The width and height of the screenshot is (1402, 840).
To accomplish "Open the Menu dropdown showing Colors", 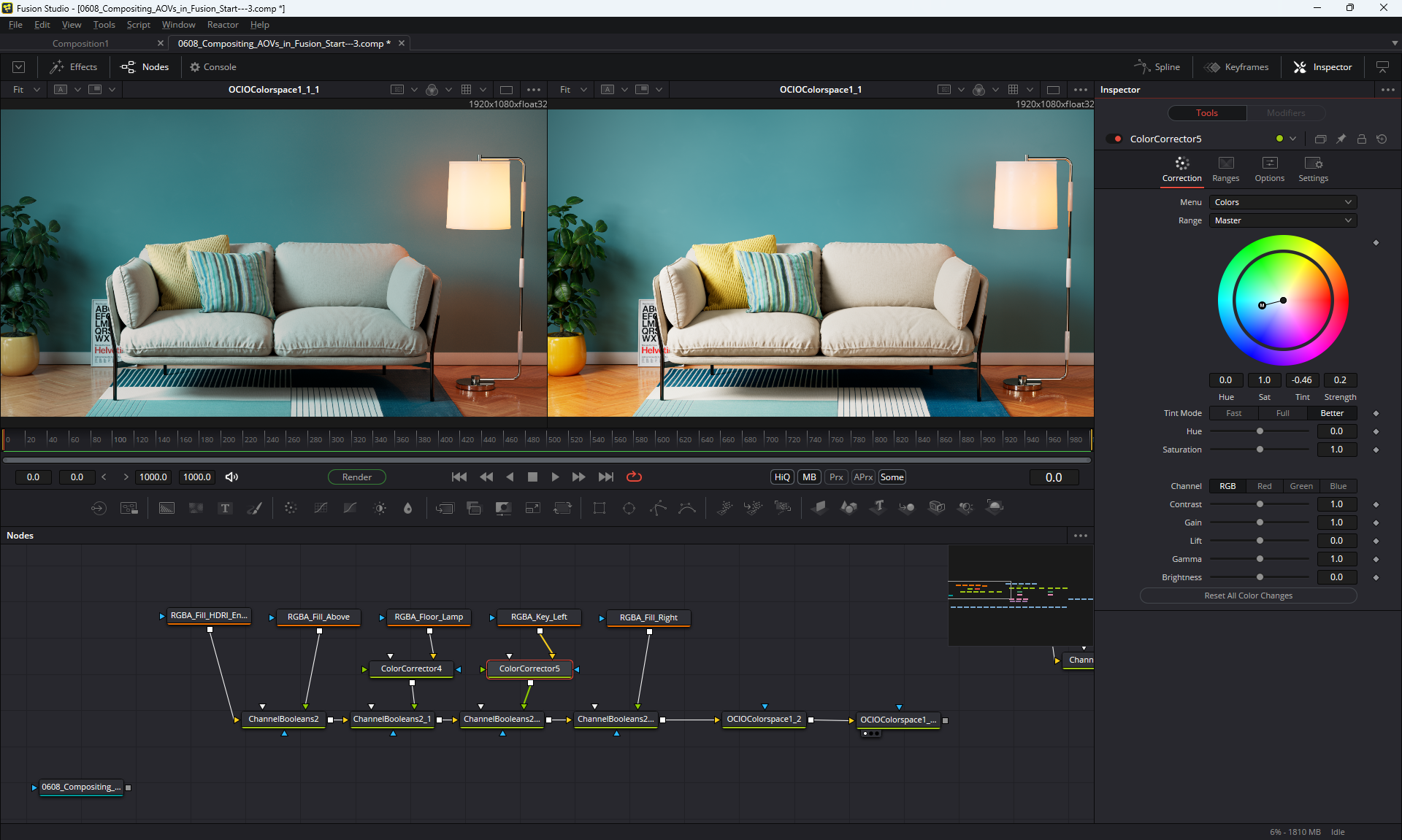I will 1282,202.
